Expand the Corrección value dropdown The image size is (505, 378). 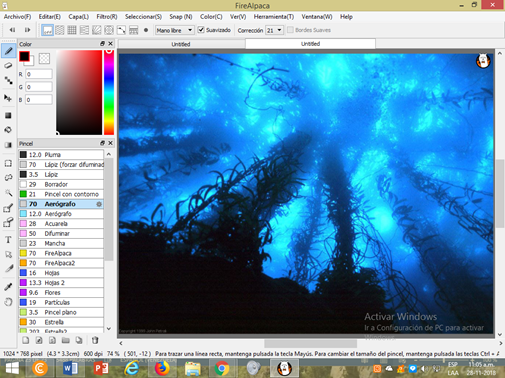(x=274, y=30)
